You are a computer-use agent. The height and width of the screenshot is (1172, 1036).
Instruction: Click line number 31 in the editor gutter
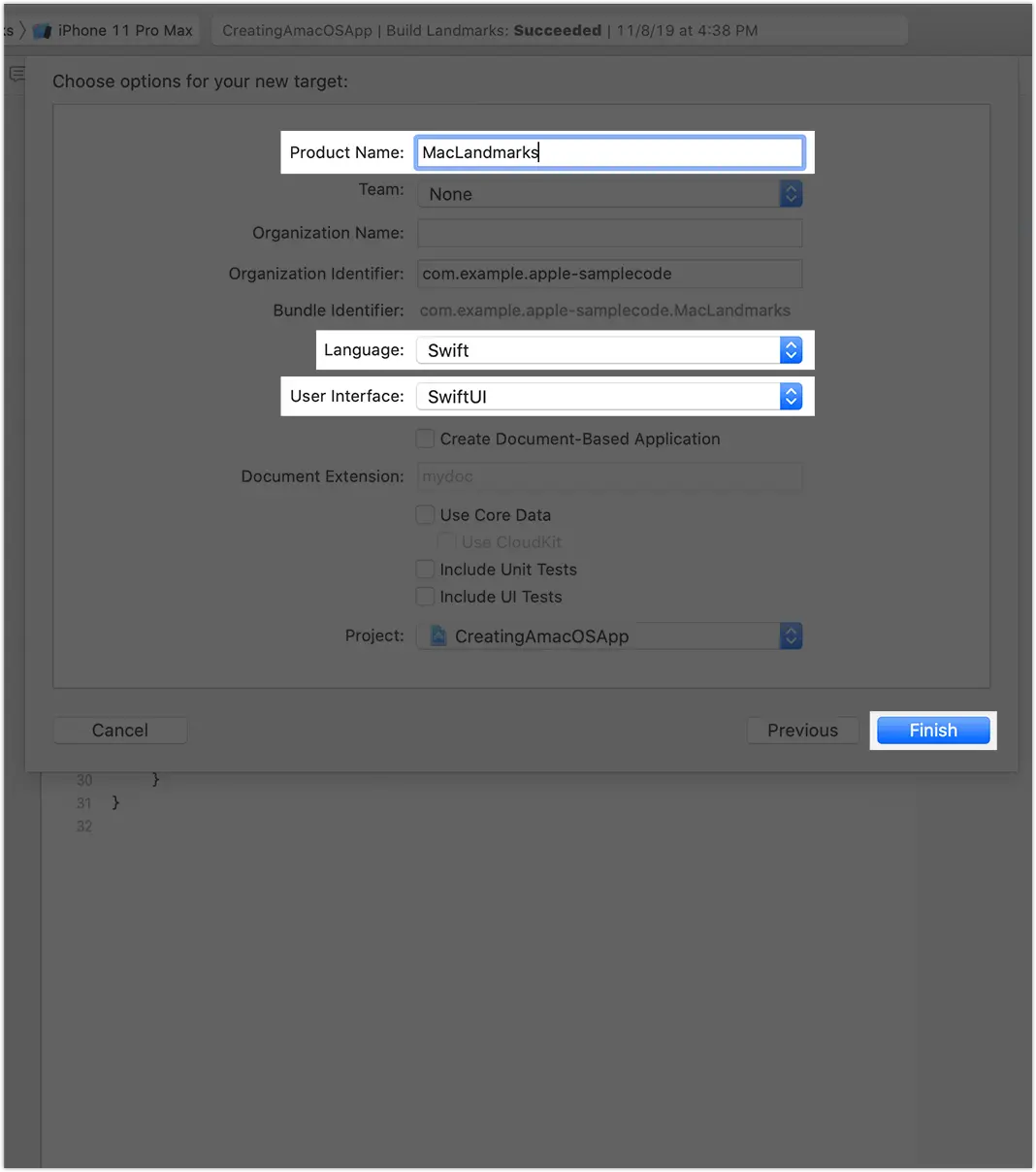coord(84,803)
